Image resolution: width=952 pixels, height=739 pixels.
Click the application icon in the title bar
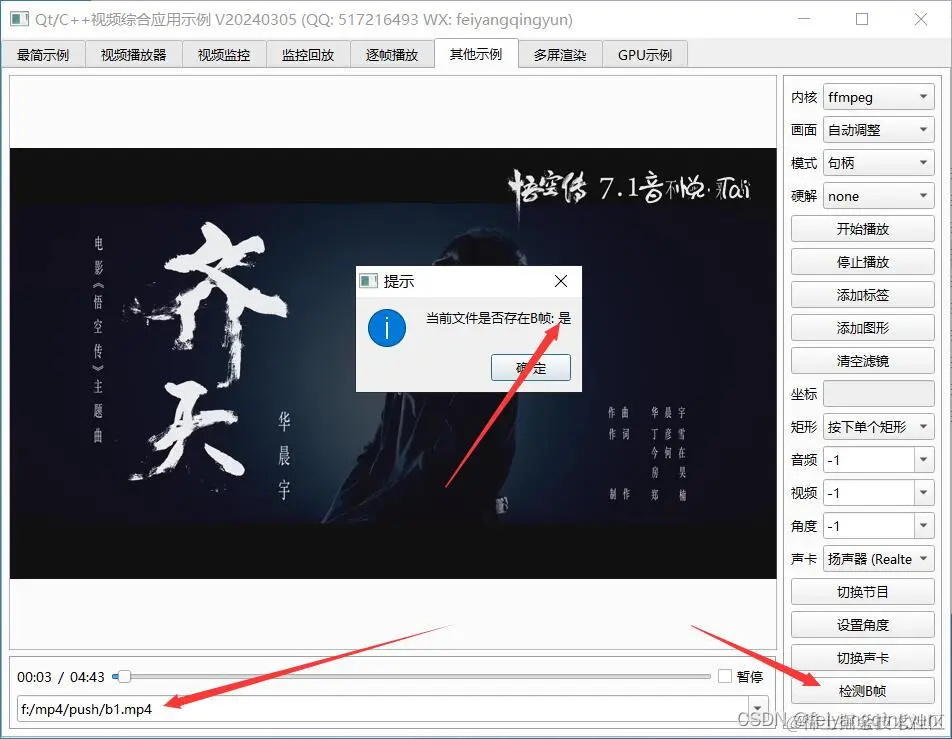20,19
